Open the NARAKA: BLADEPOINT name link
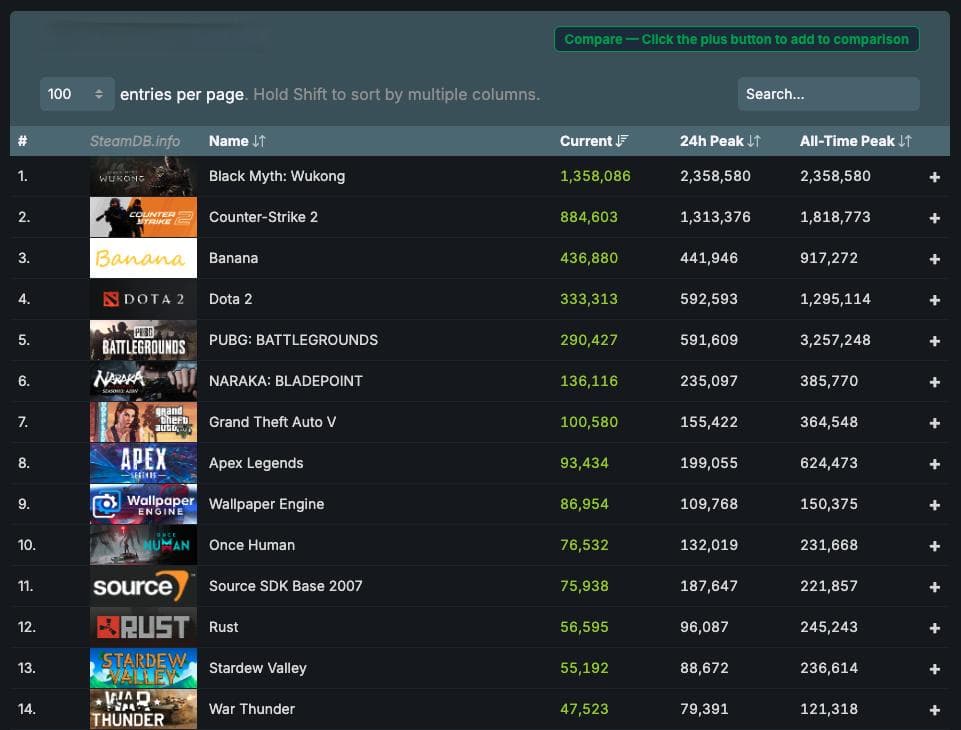 [x=286, y=381]
